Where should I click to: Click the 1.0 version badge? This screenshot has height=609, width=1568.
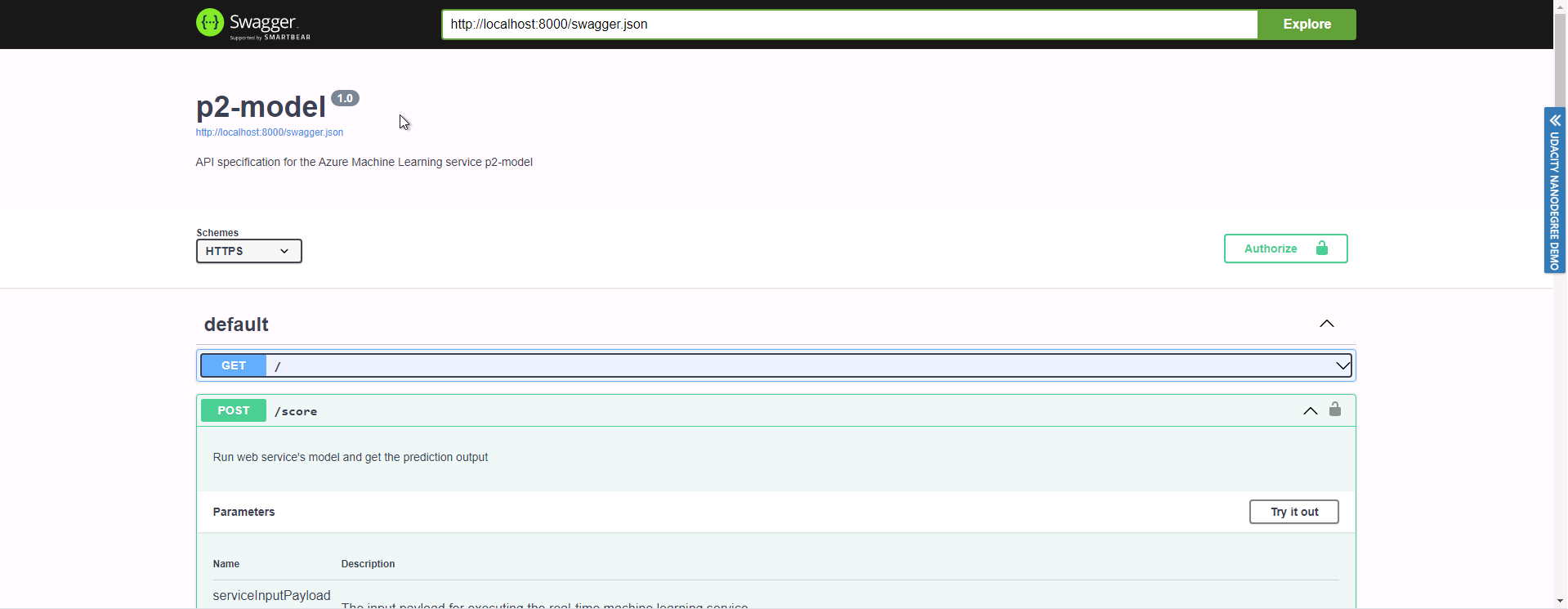click(x=345, y=98)
